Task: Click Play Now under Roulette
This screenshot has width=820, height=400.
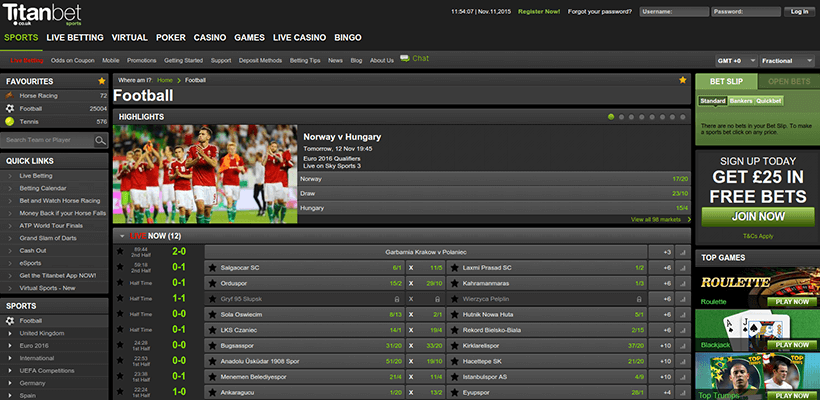Action: tap(792, 302)
